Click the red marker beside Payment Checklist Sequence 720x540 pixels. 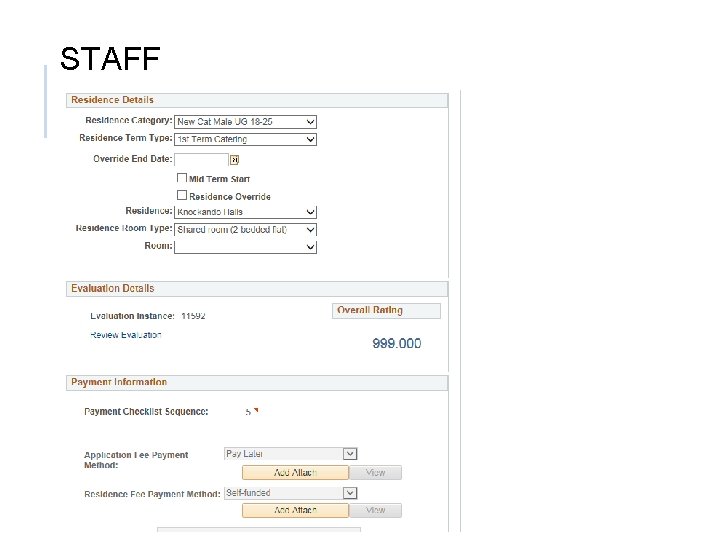coord(256,410)
